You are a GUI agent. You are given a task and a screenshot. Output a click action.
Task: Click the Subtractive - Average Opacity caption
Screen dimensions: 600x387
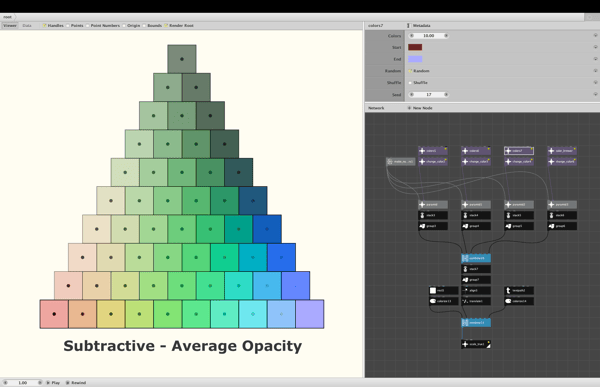[183, 346]
